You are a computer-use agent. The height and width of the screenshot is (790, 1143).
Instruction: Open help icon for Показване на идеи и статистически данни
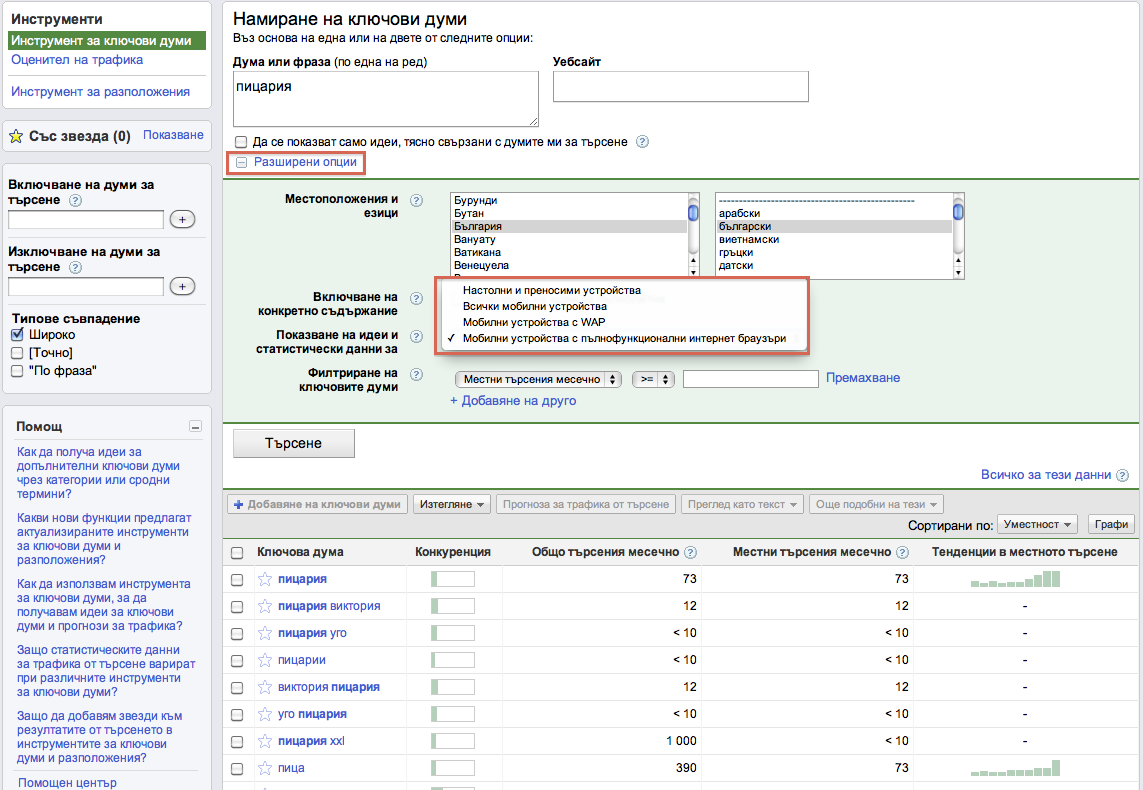416,336
